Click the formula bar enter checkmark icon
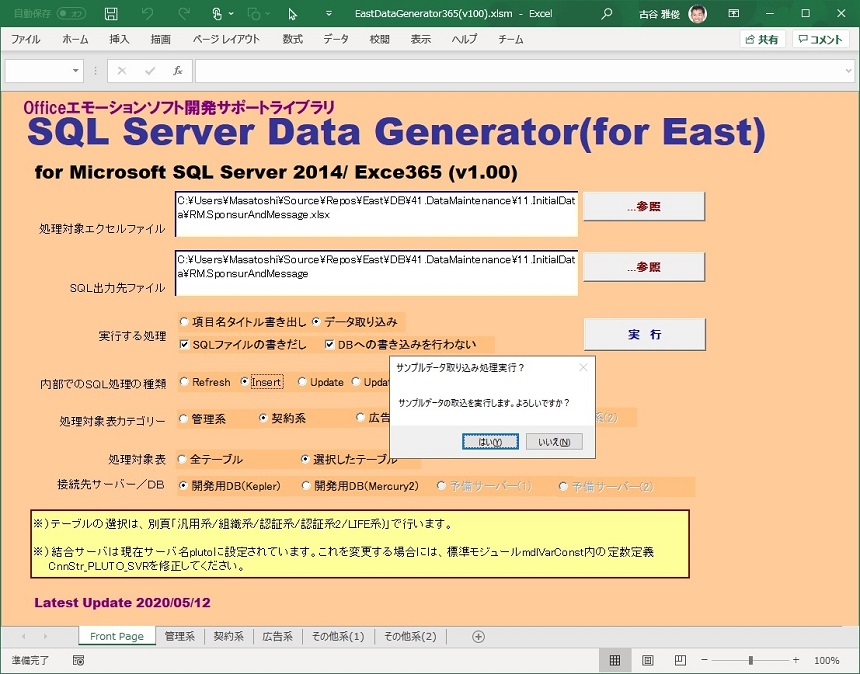Image resolution: width=860 pixels, height=674 pixels. click(150, 71)
